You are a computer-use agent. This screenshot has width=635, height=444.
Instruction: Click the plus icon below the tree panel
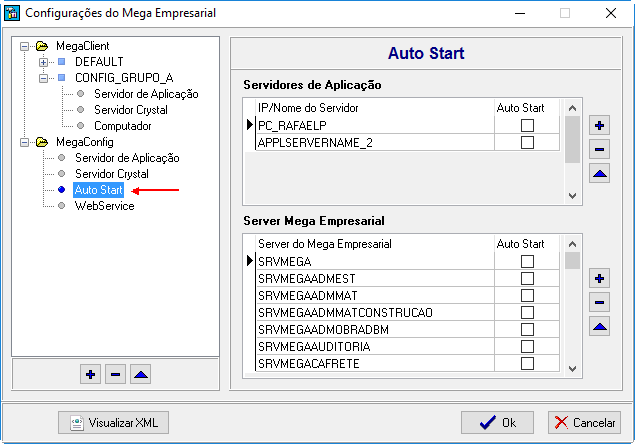pos(91,374)
